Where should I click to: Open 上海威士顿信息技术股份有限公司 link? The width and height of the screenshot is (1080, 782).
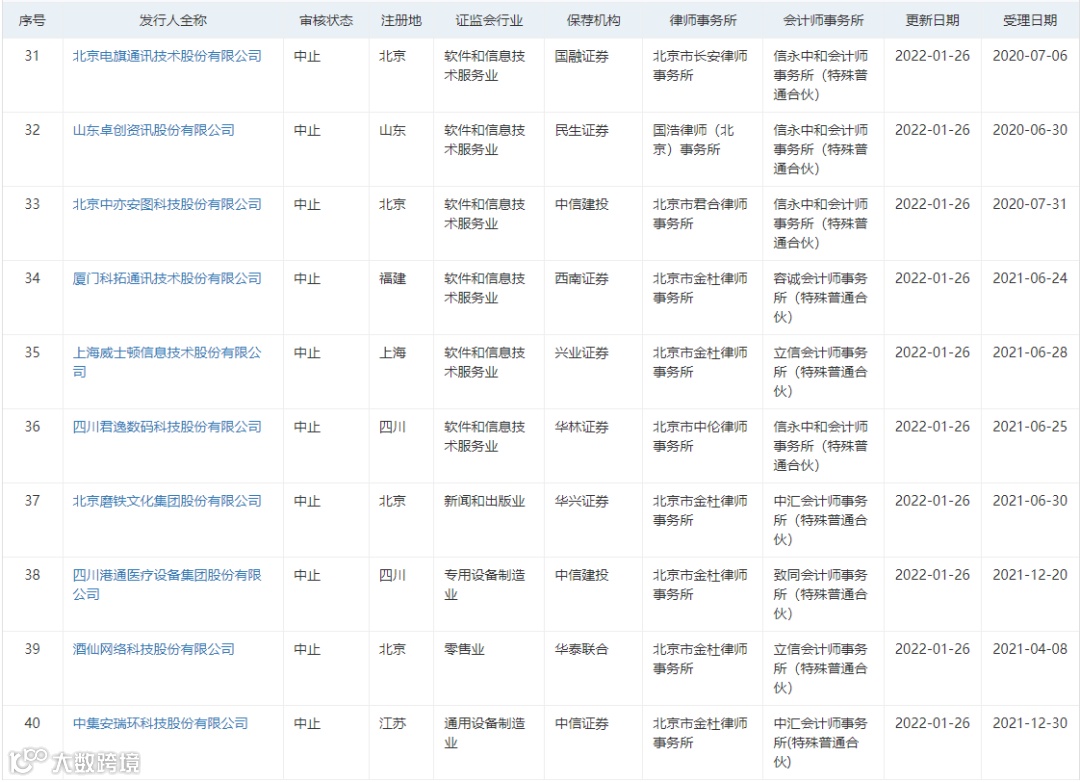pos(167,362)
